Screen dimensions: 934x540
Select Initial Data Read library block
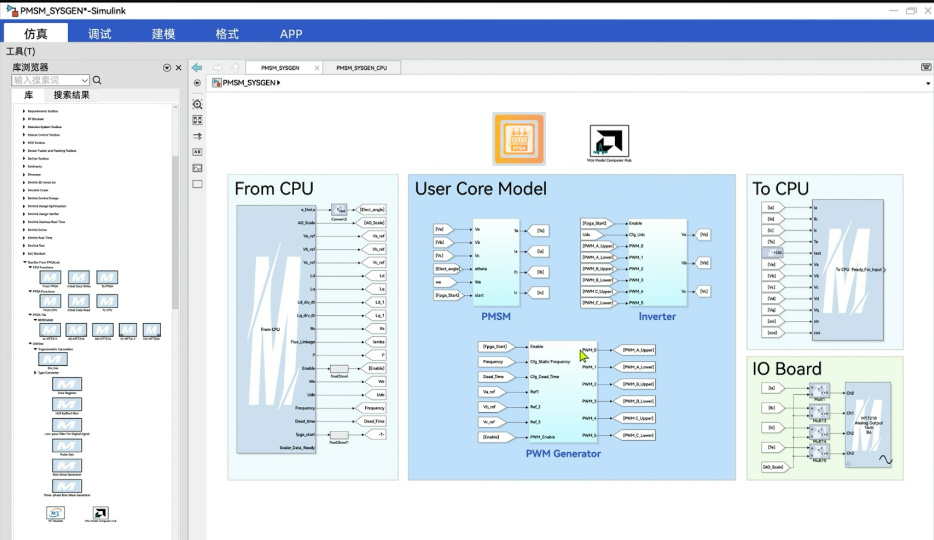click(79, 301)
